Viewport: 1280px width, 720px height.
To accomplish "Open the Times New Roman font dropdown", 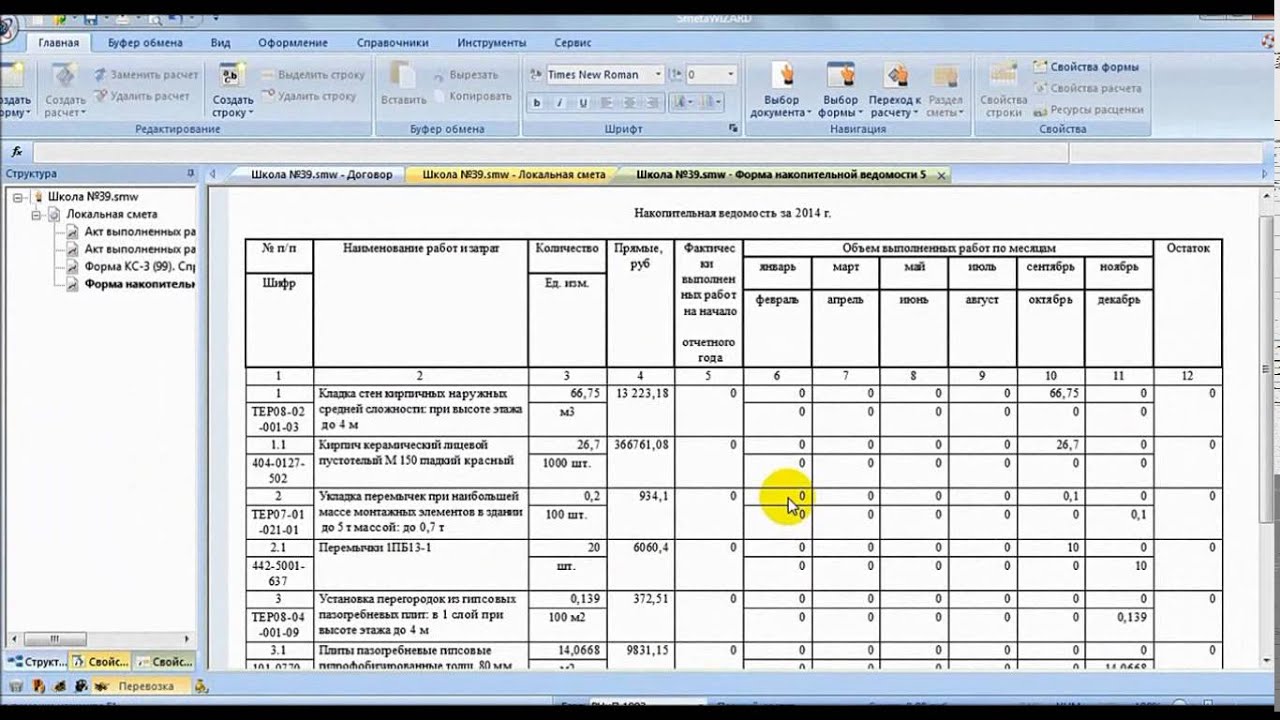I will 658,75.
